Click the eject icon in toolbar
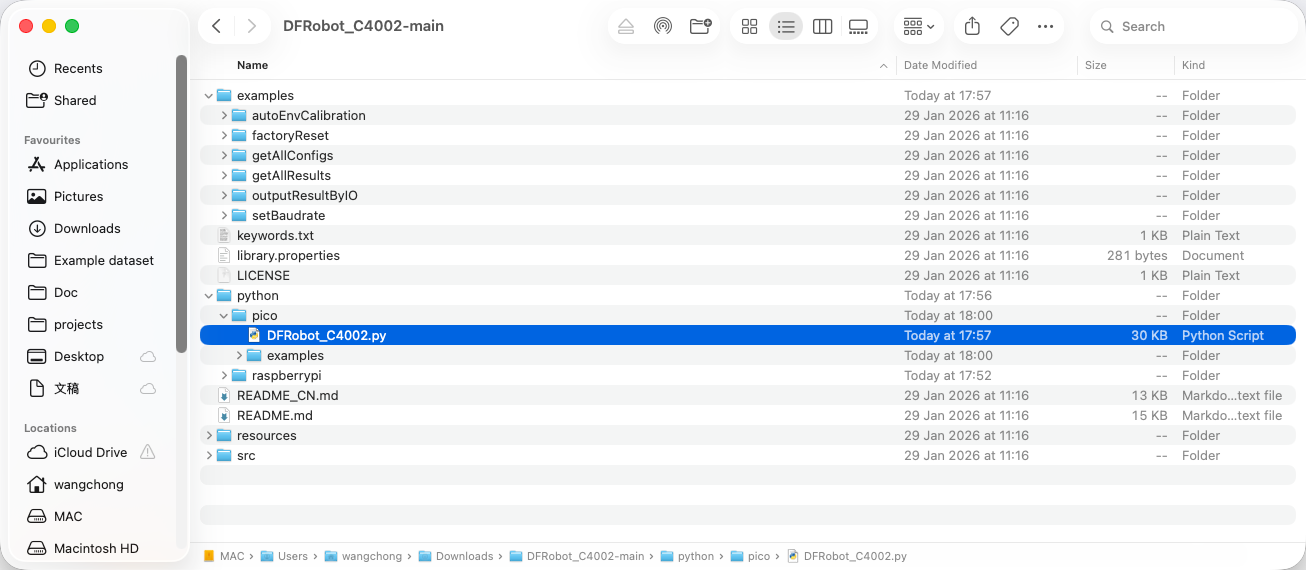Image resolution: width=1306 pixels, height=570 pixels. tap(626, 27)
